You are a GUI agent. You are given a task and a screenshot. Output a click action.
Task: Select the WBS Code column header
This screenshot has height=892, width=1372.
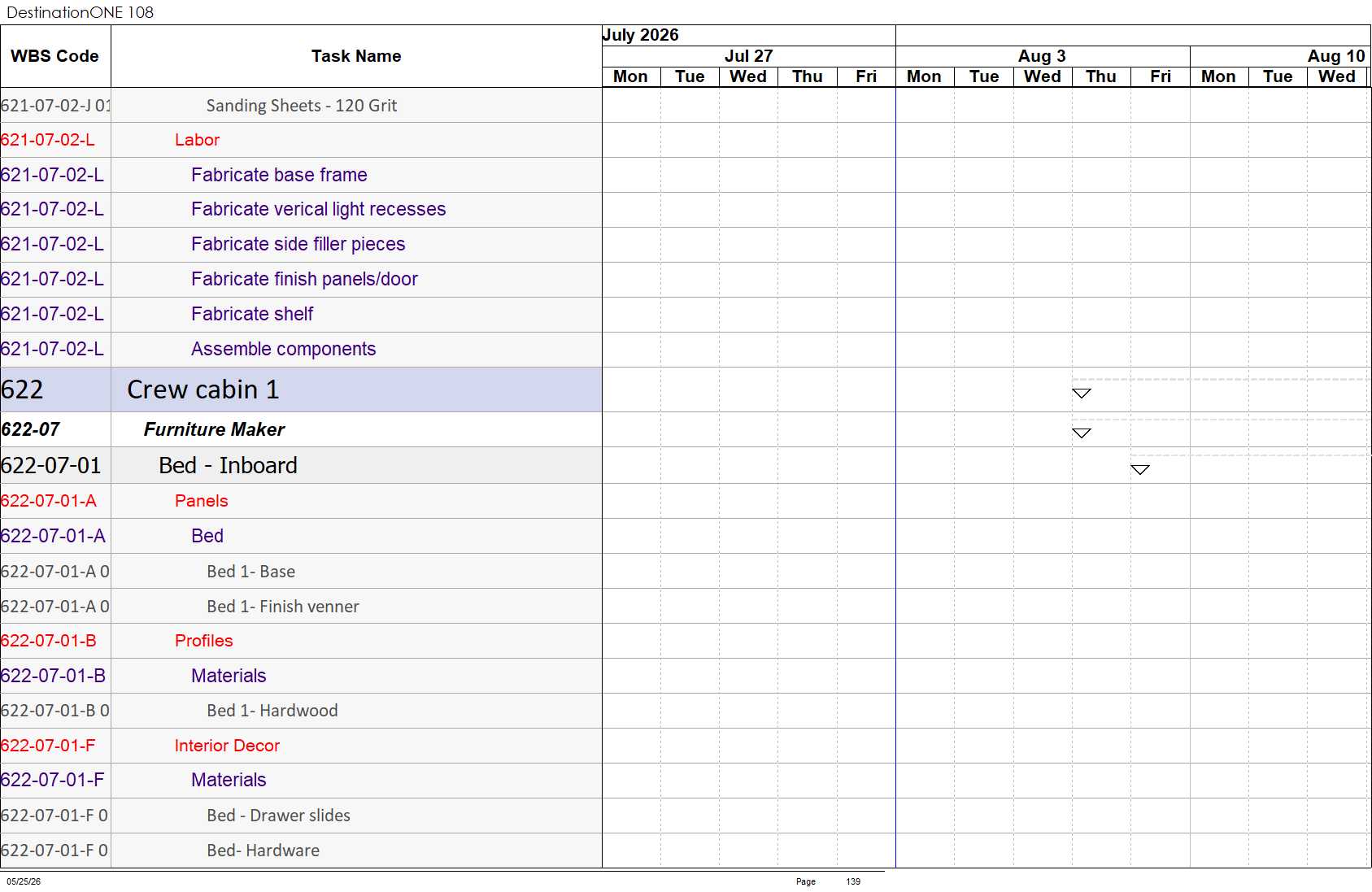(55, 56)
